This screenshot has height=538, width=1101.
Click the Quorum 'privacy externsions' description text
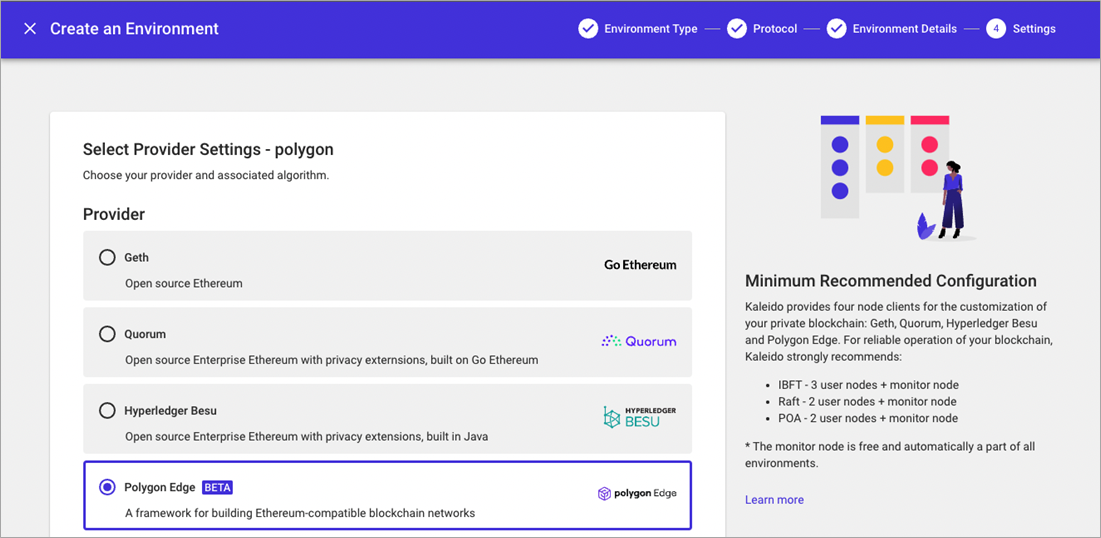331,360
